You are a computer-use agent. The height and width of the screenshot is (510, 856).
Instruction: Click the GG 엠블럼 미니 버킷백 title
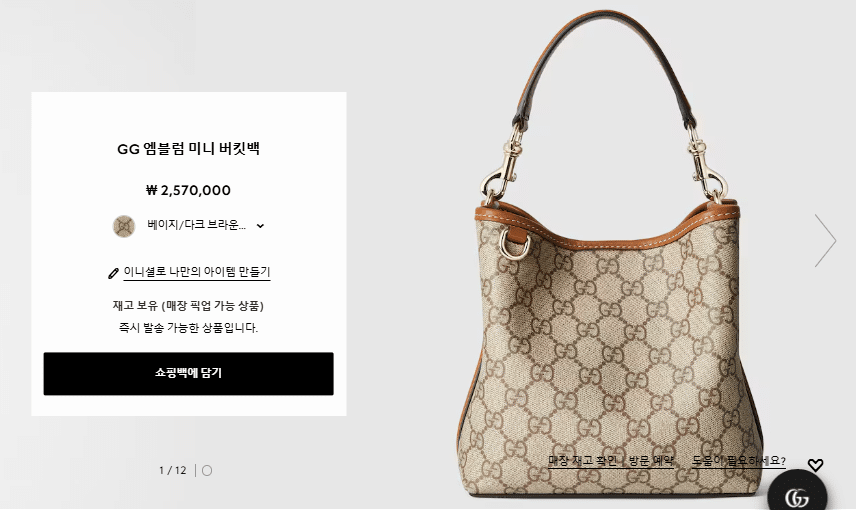188,149
